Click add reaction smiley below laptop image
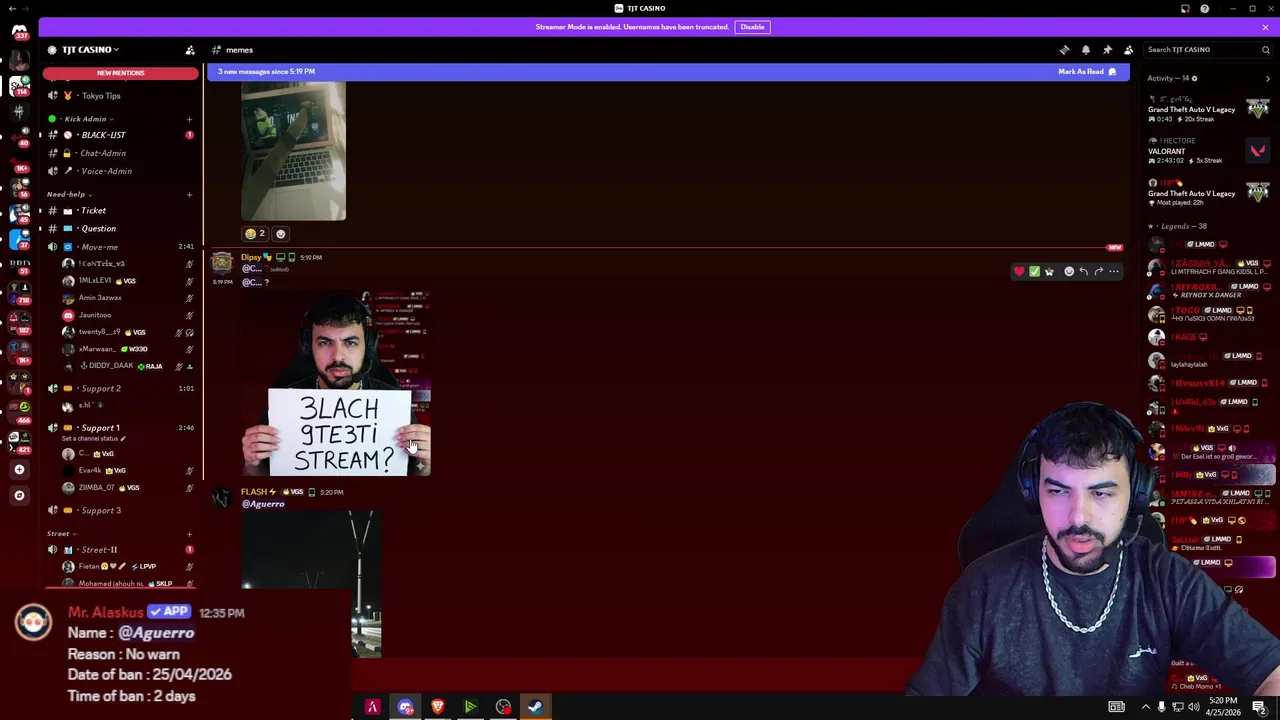Image resolution: width=1280 pixels, height=720 pixels. 280,234
